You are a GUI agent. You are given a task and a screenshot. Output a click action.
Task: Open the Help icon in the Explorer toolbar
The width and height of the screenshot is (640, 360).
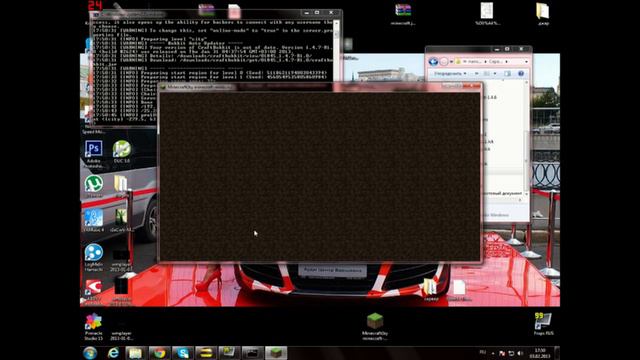[521, 73]
